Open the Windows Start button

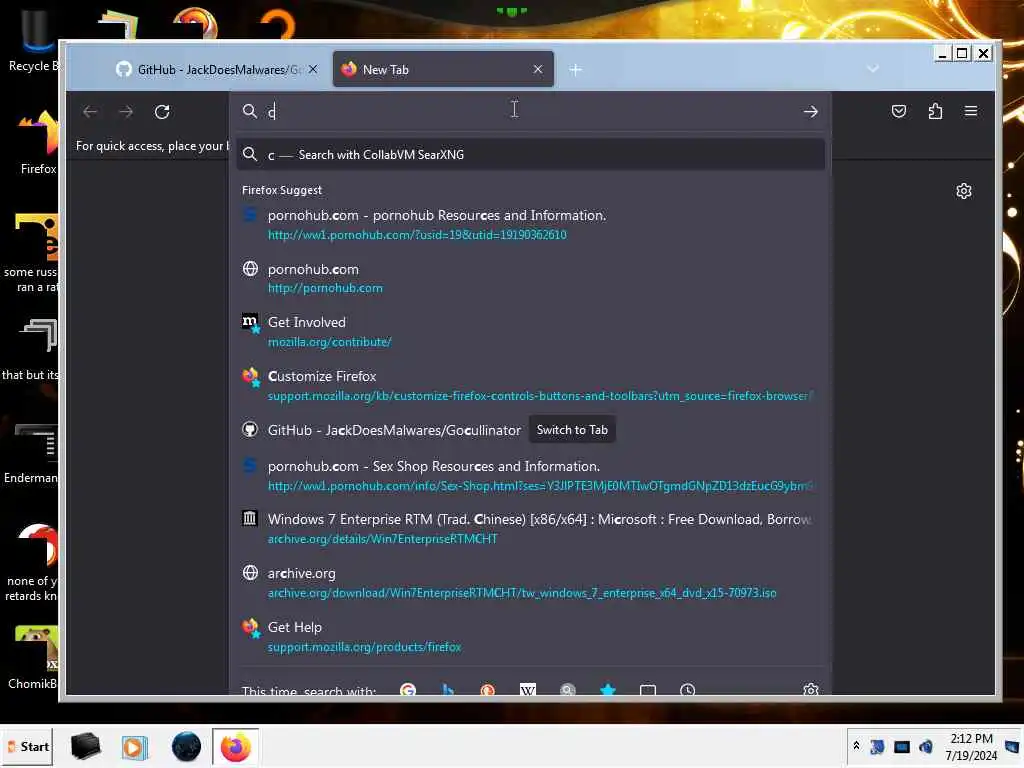coord(28,746)
